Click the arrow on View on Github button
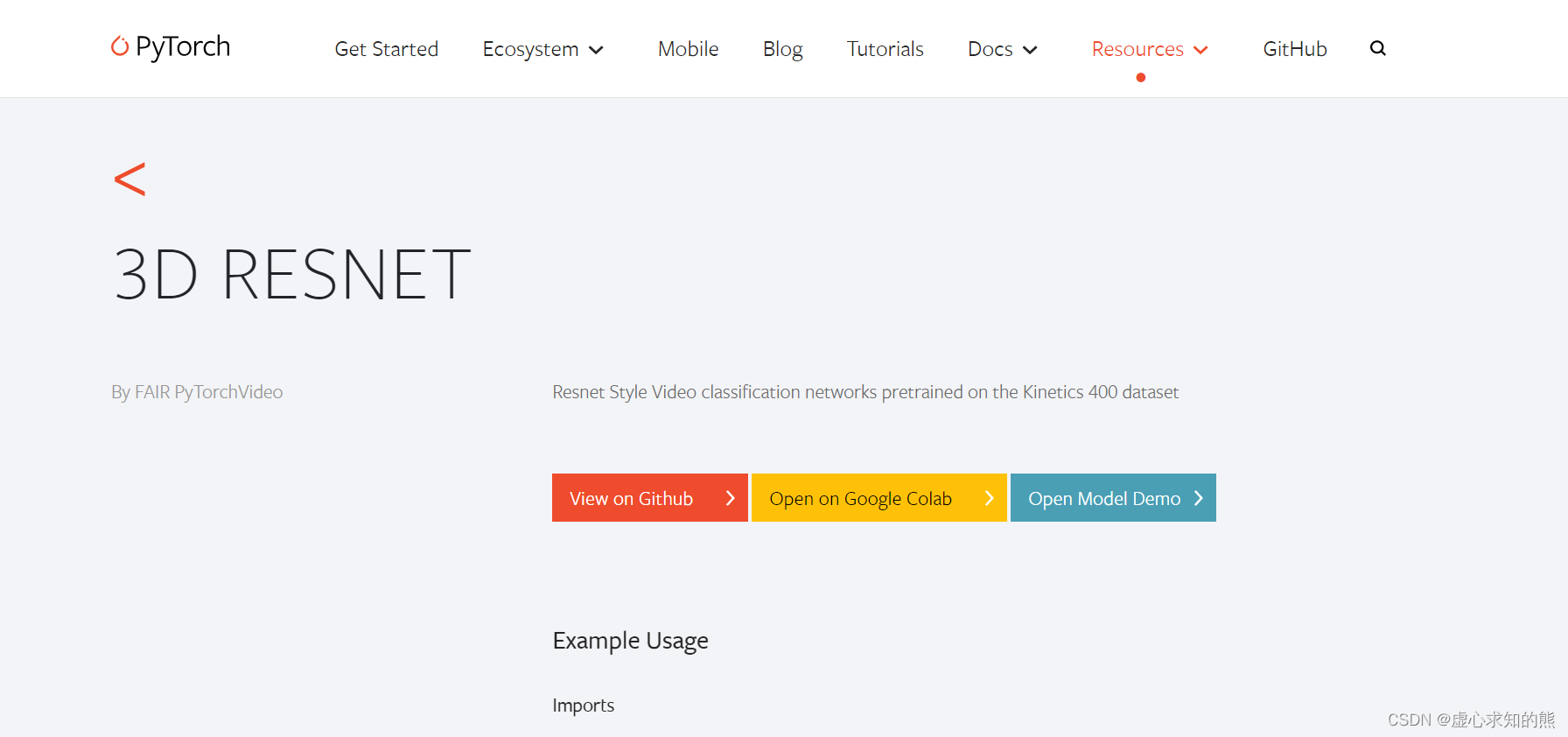The height and width of the screenshot is (737, 1568). [730, 498]
